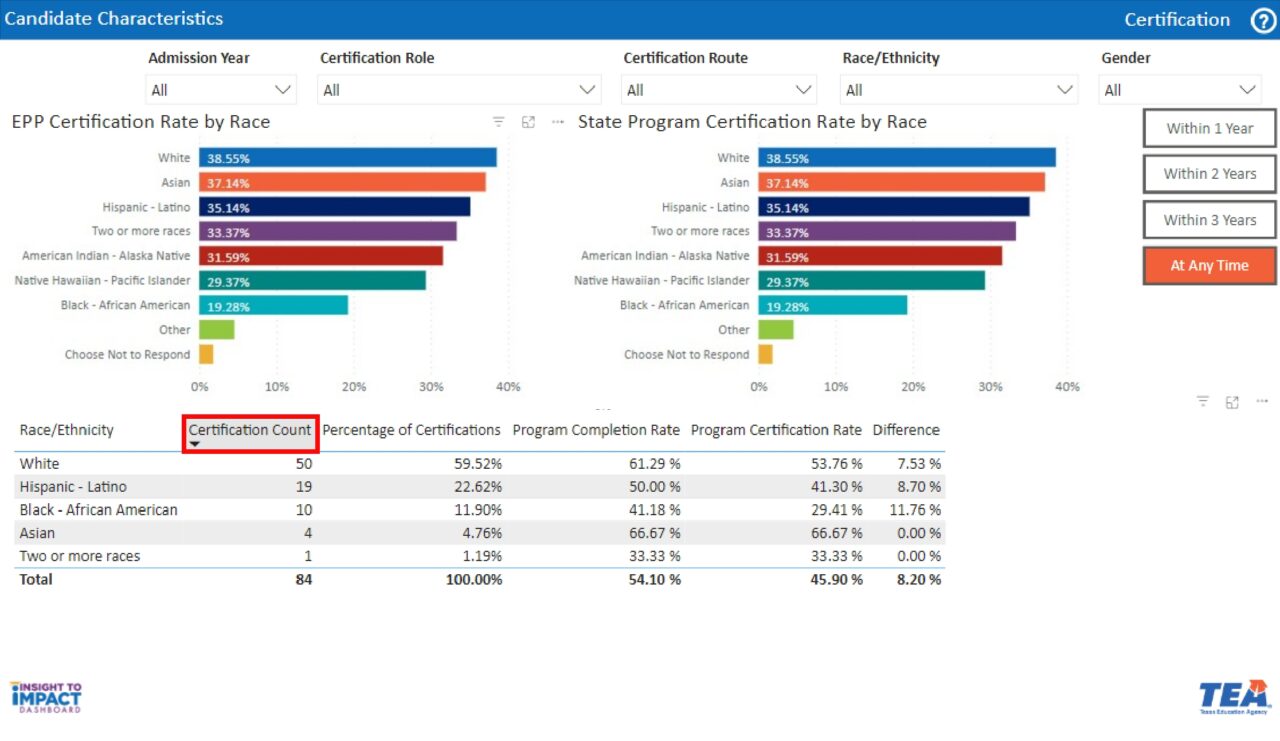Select the Hispanic - Latino table row
Screen dimensions: 1280x741
73,487
